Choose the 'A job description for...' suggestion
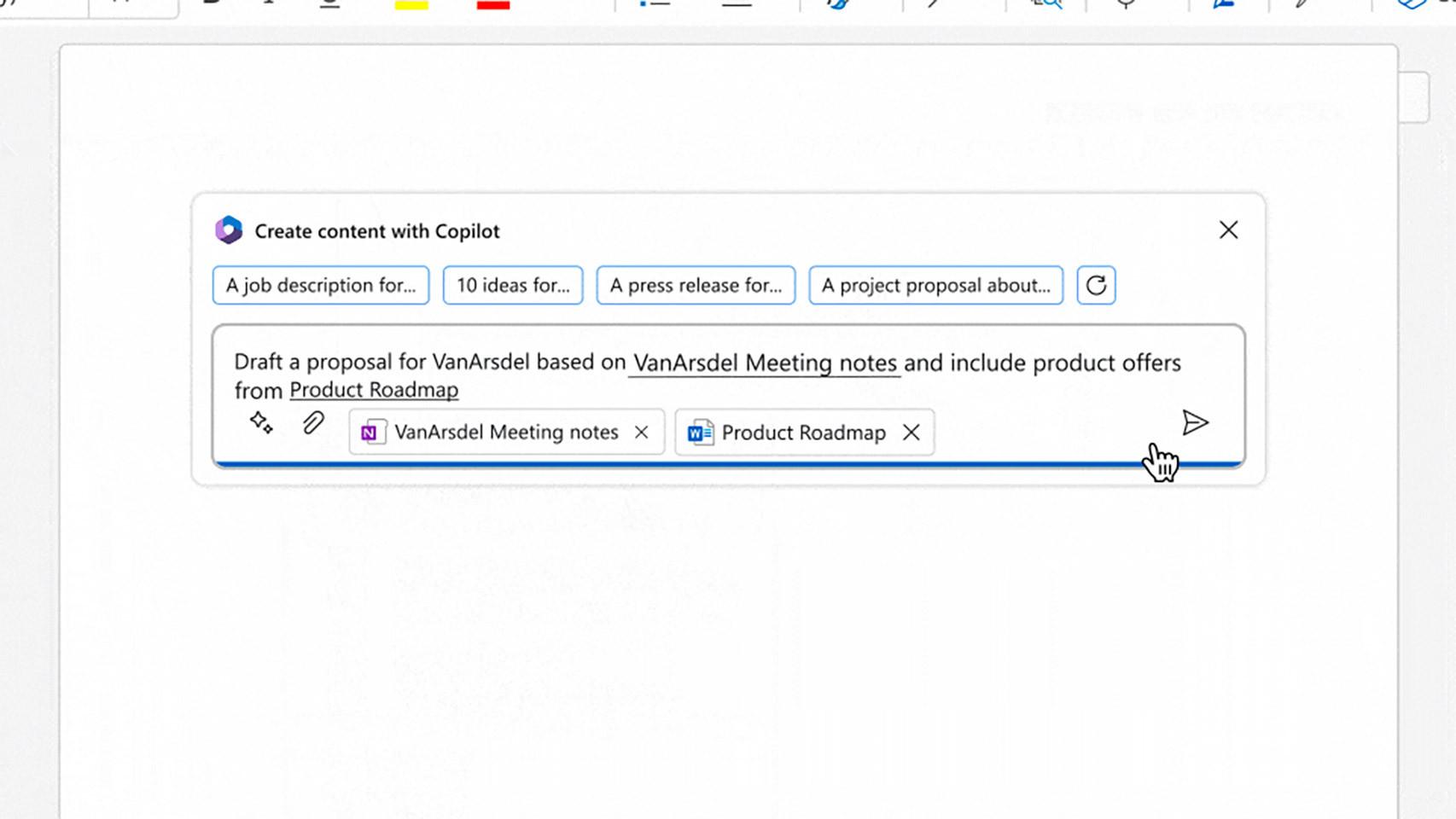Viewport: 1456px width, 819px height. (321, 285)
